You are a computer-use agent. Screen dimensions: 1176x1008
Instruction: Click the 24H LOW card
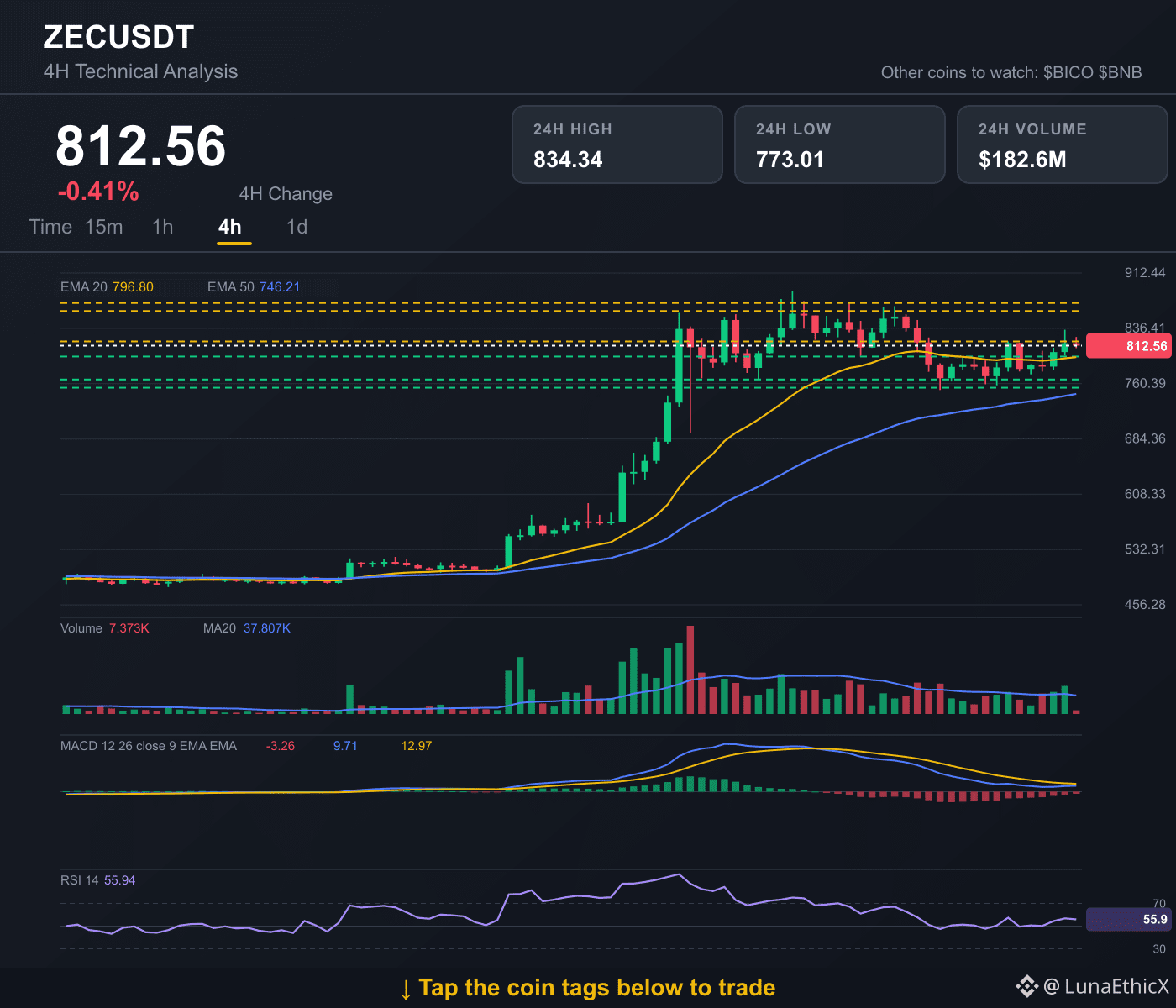840,144
